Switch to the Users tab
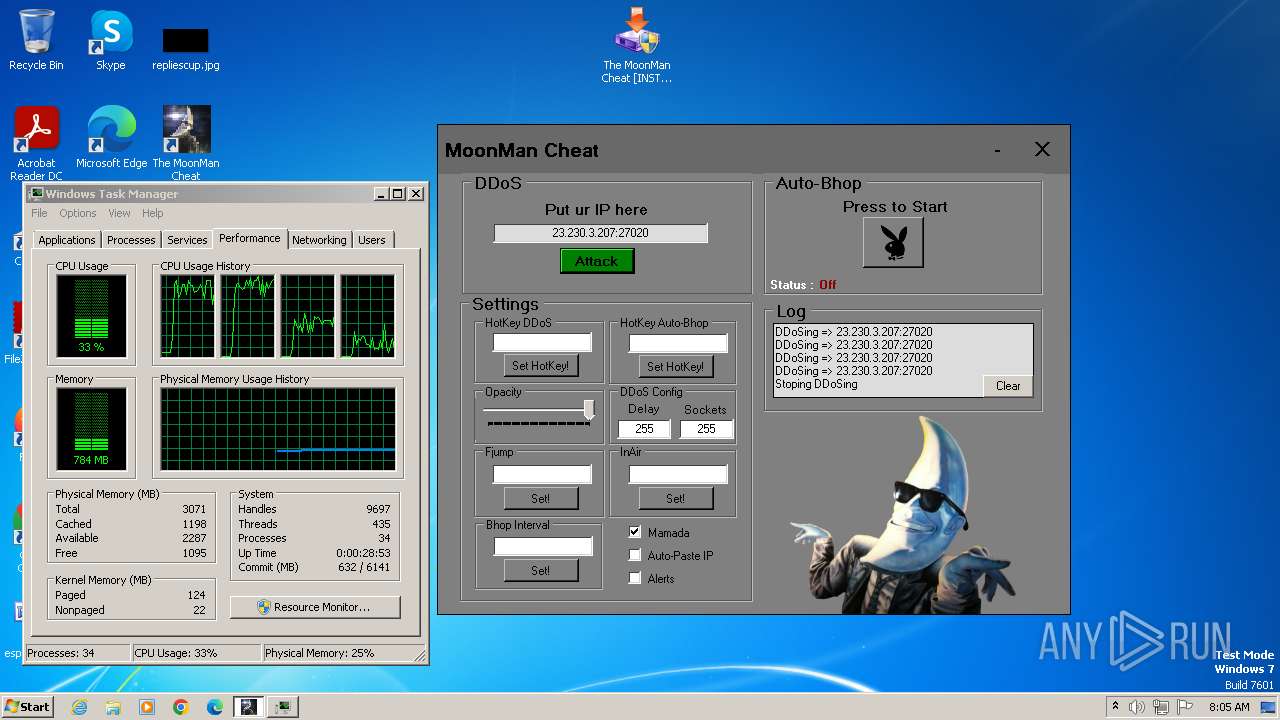Viewport: 1280px width, 720px height. point(372,240)
